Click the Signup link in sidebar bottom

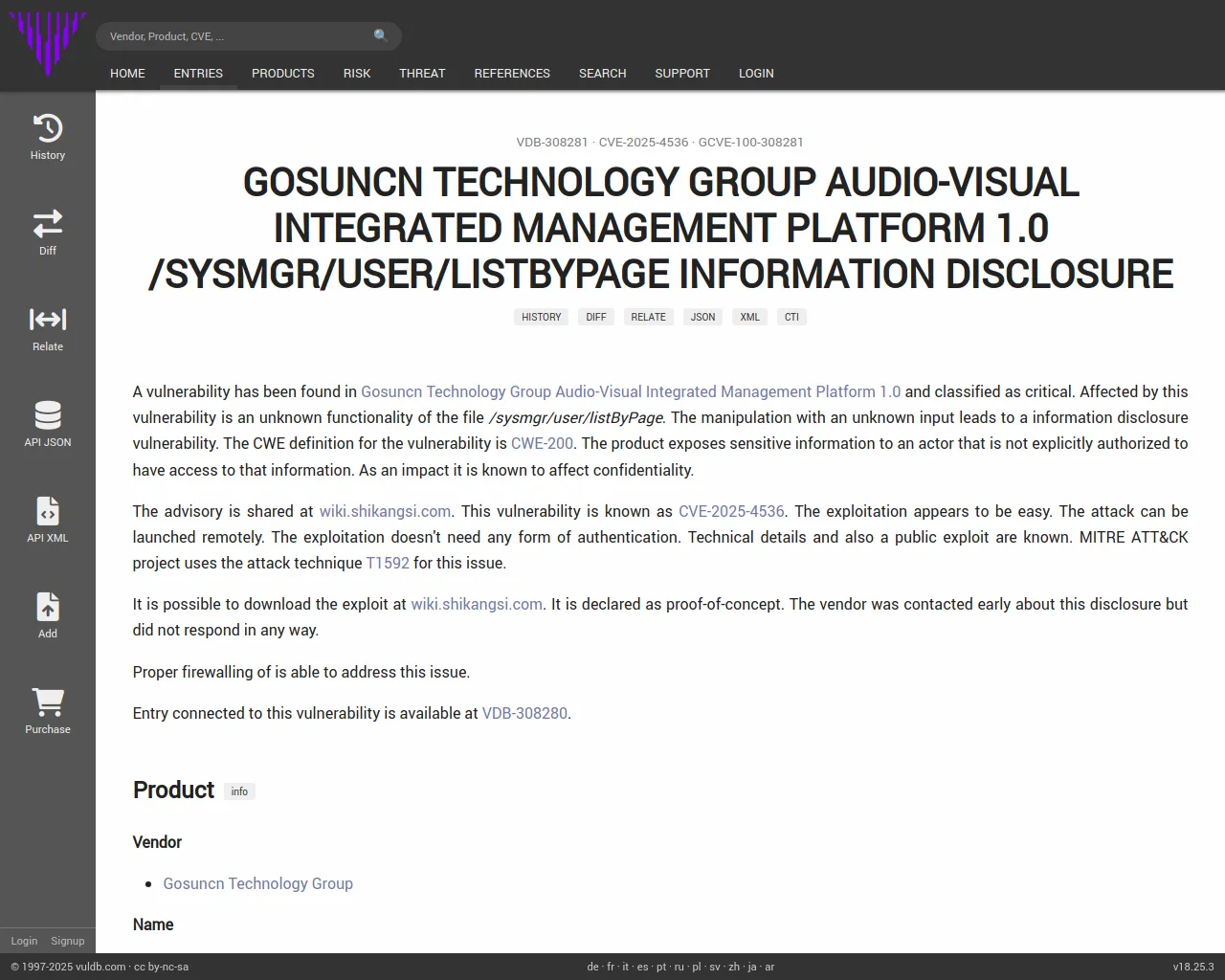pyautogui.click(x=68, y=941)
